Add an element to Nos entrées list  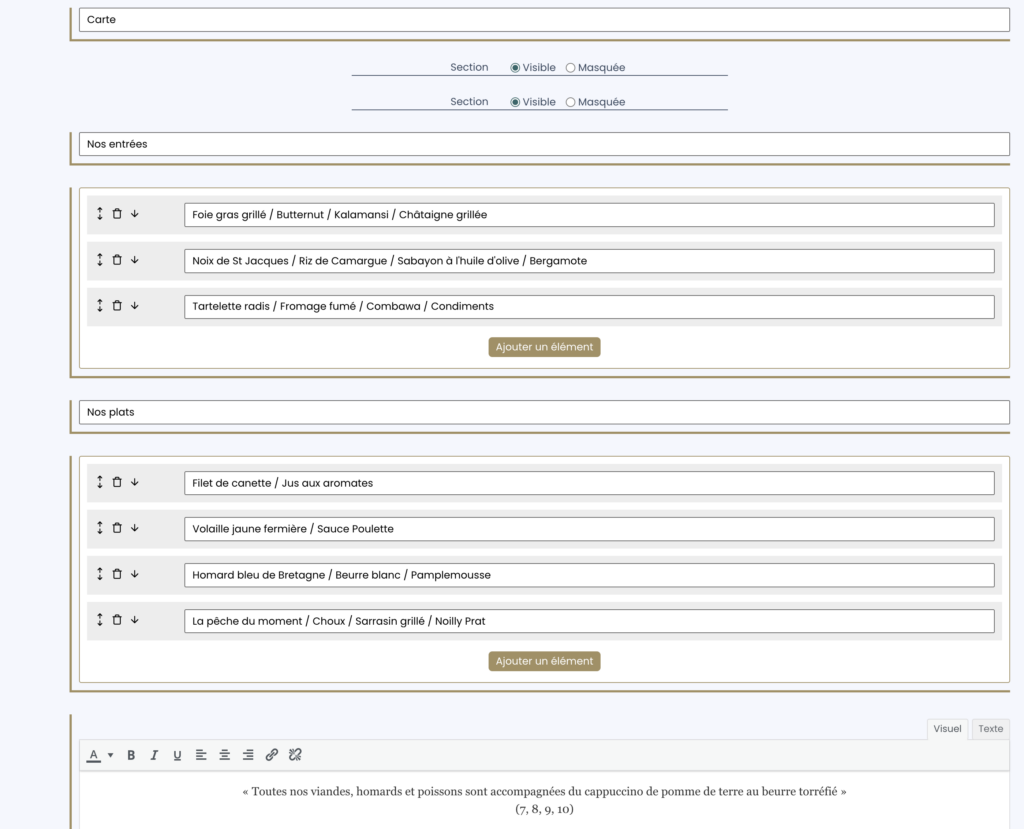click(x=544, y=347)
